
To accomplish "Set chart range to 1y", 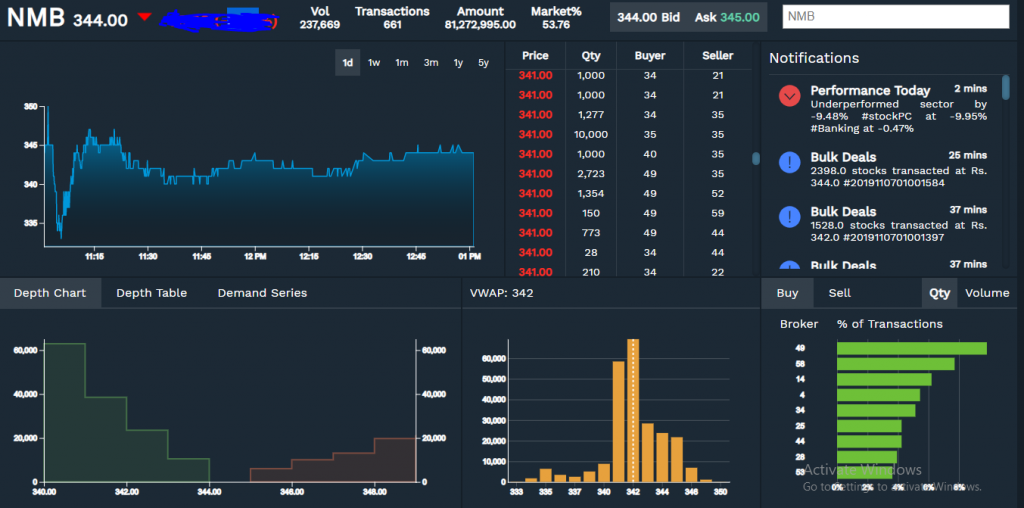I will 458,63.
